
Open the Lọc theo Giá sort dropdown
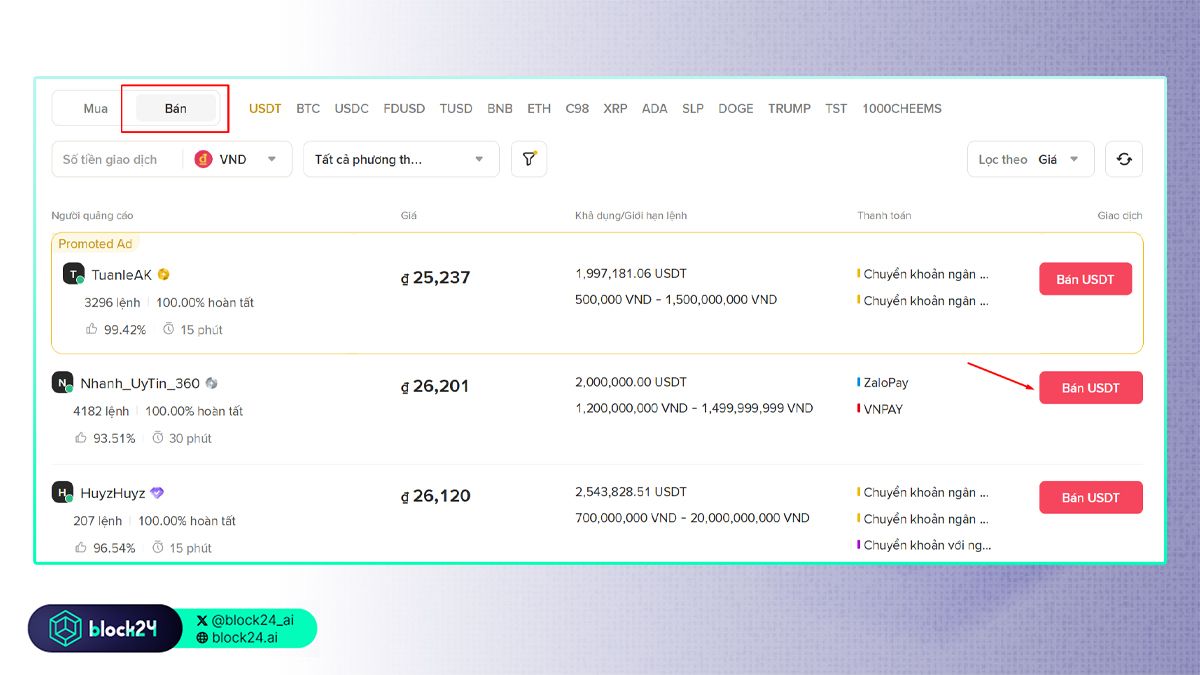point(1030,159)
